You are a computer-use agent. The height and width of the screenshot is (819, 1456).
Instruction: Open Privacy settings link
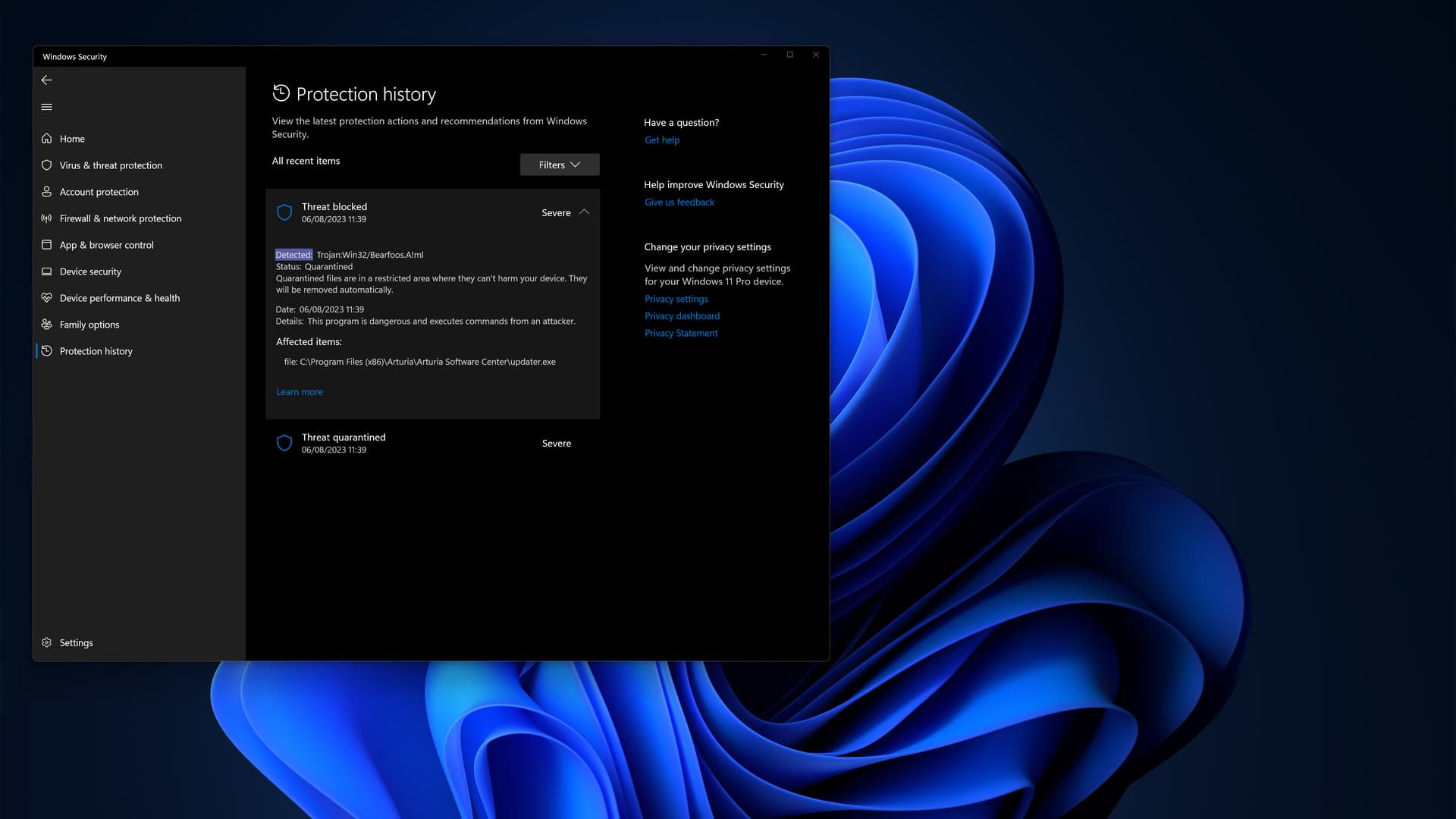pos(676,299)
